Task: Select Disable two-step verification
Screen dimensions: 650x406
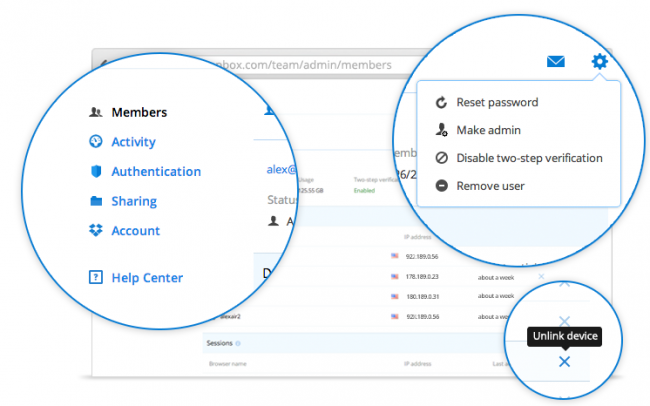Action: click(529, 158)
